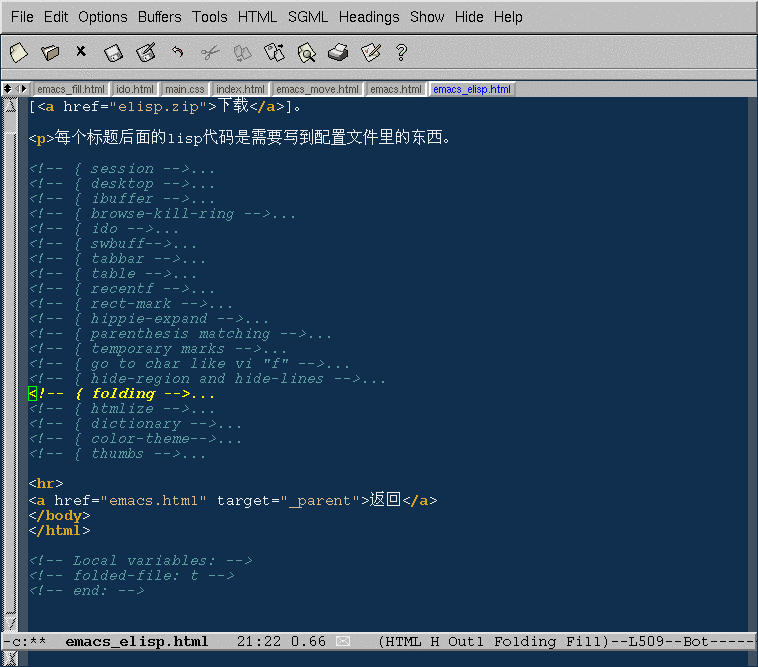758x667 pixels.
Task: Switch to the main.css tab
Action: tap(184, 89)
